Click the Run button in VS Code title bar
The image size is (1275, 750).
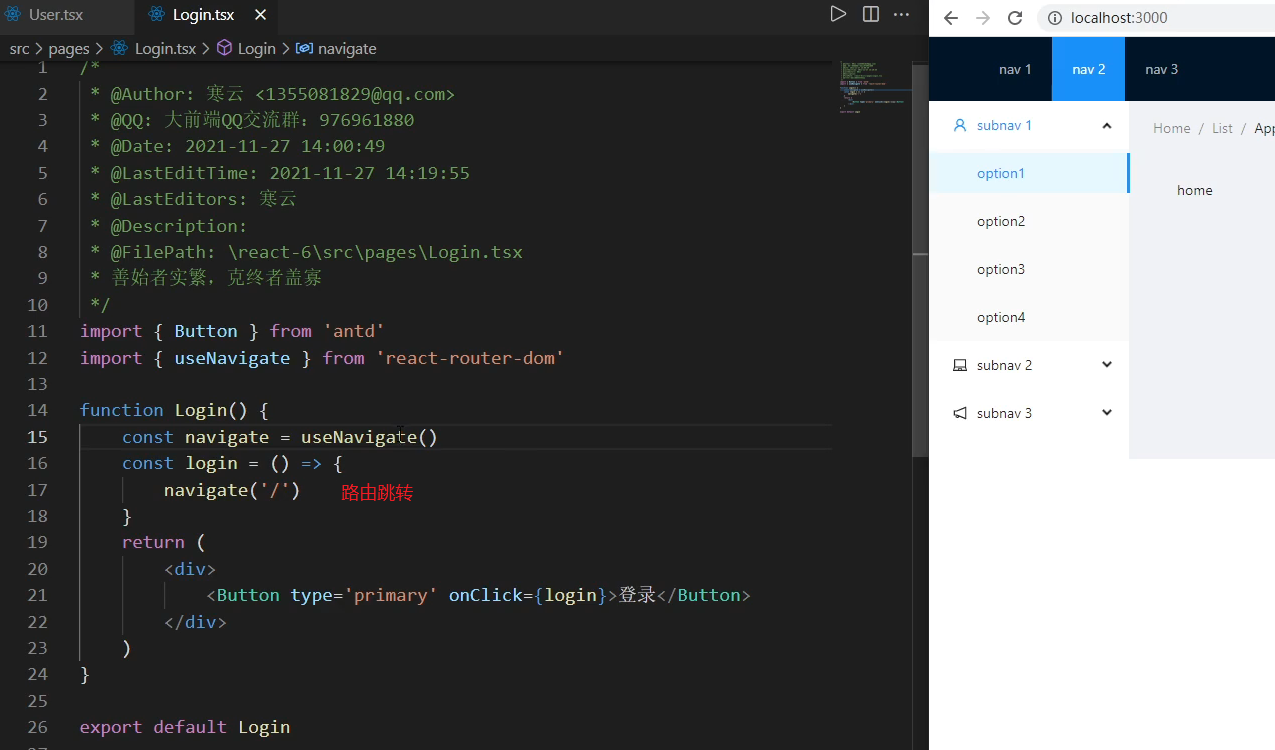click(839, 13)
